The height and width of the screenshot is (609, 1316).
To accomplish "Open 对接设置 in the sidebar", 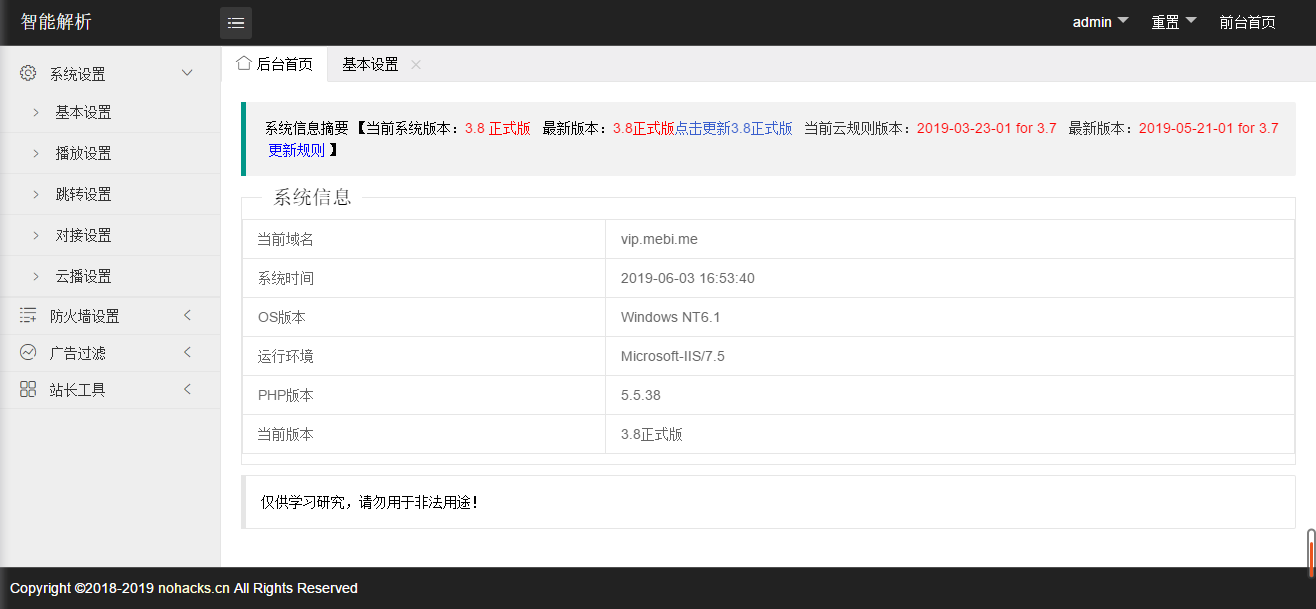I will coord(110,236).
